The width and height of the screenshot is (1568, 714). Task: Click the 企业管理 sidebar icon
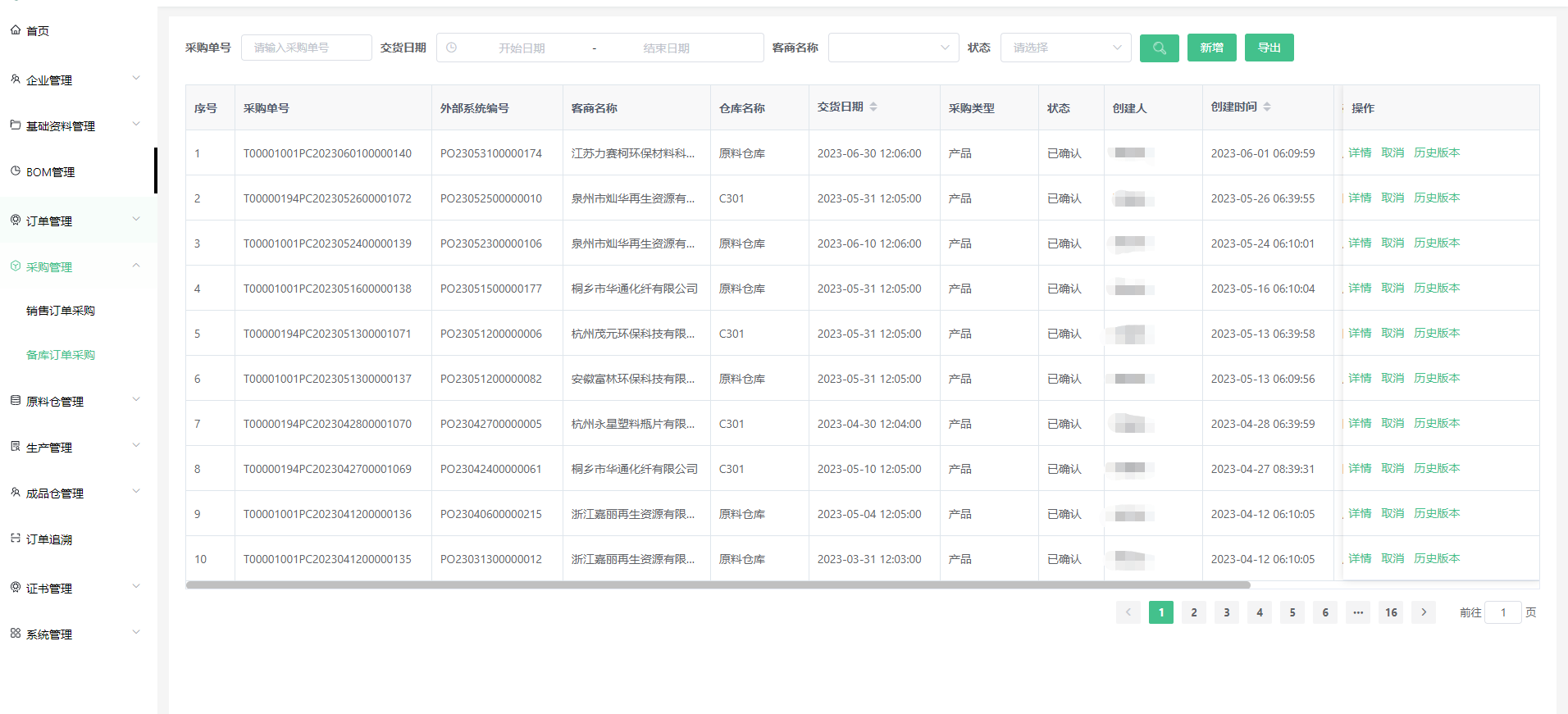coord(16,80)
